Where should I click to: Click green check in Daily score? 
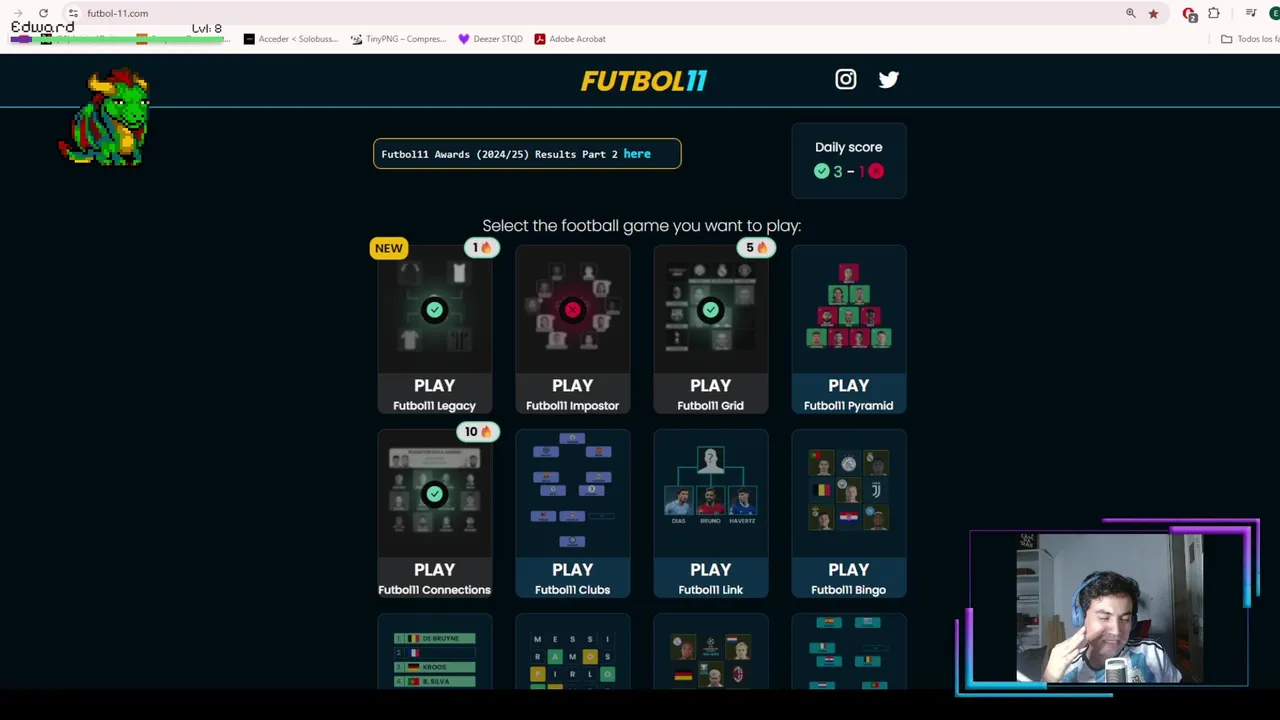822,171
